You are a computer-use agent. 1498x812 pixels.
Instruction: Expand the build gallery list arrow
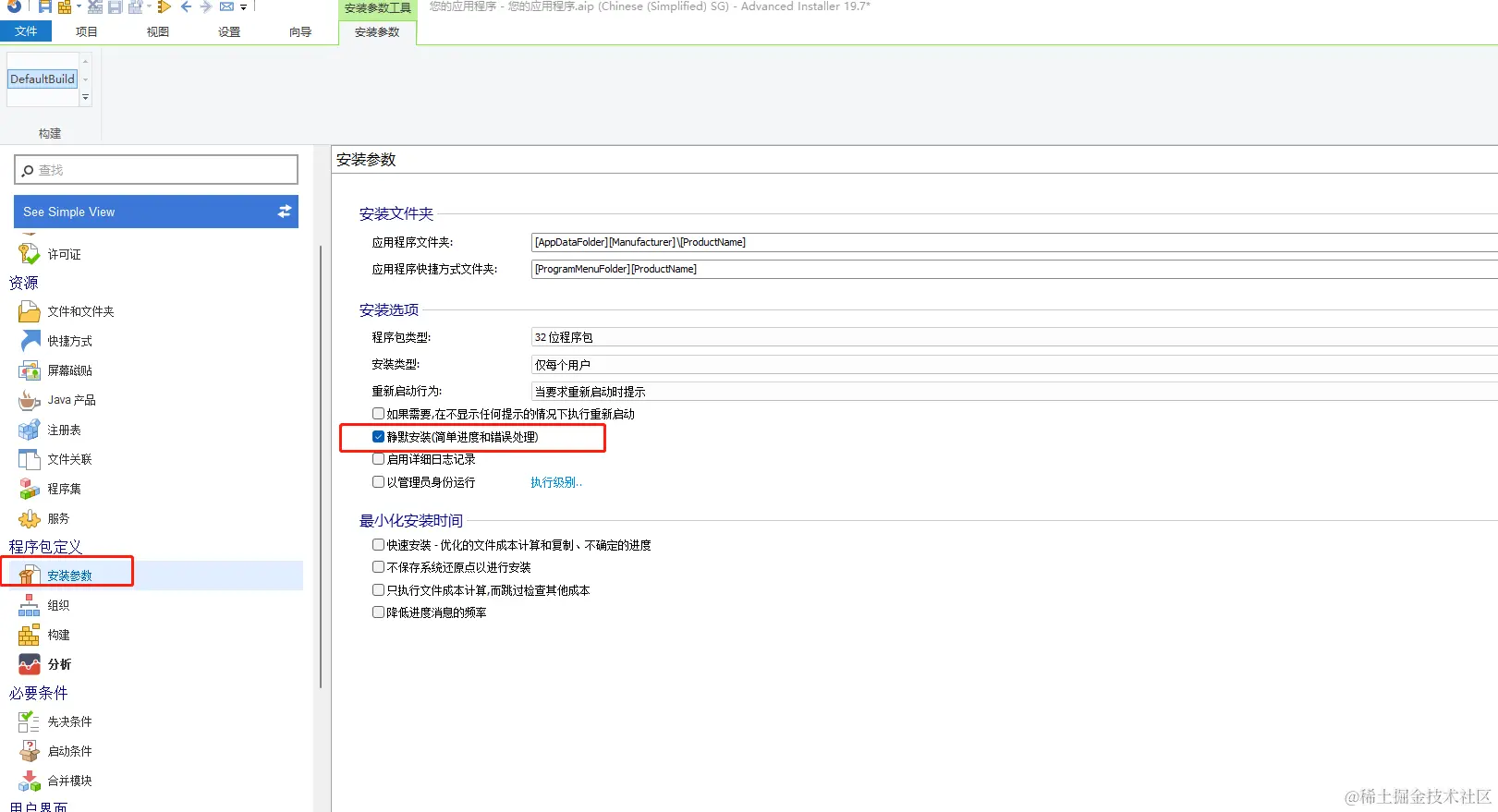86,97
